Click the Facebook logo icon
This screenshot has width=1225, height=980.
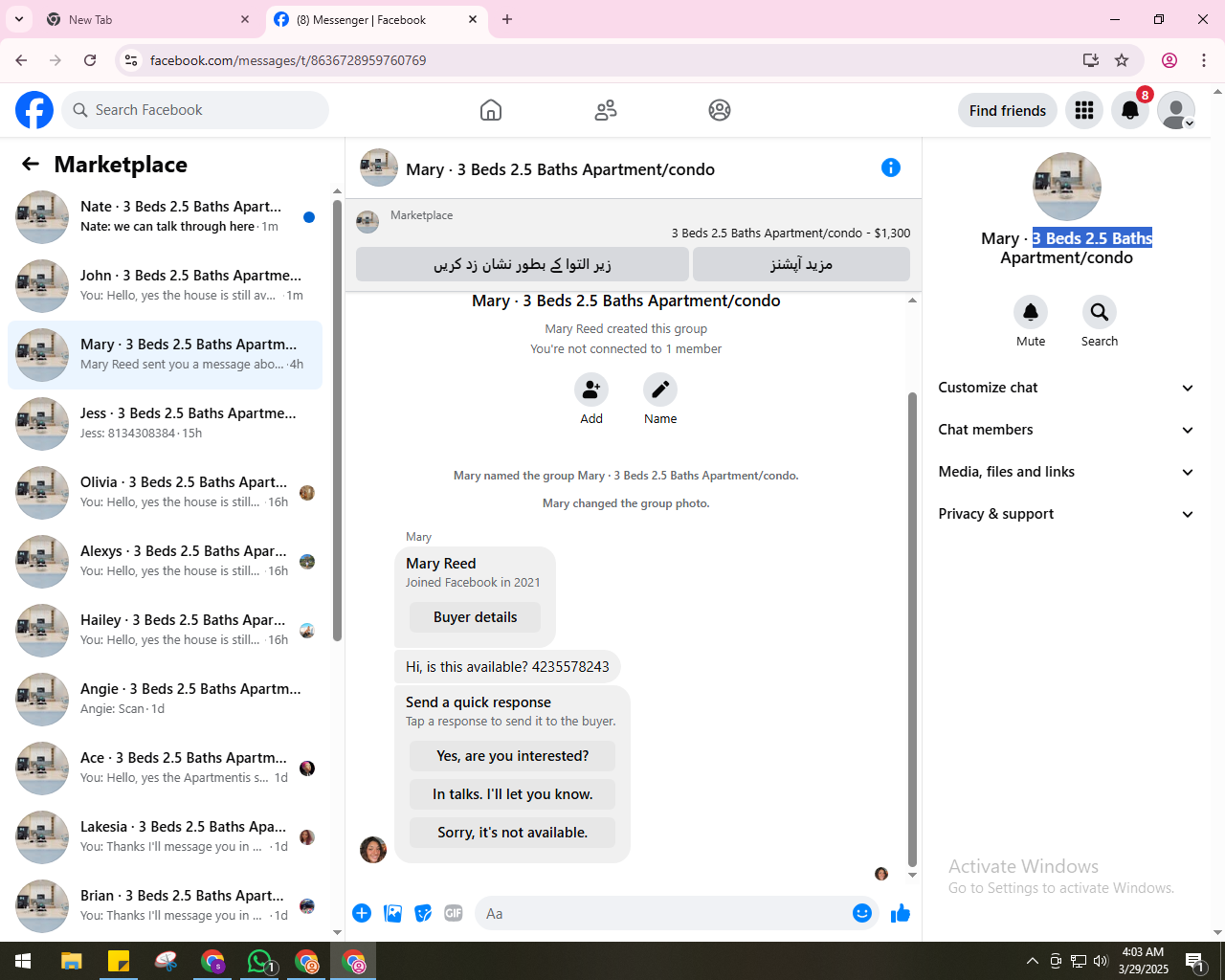pos(34,110)
